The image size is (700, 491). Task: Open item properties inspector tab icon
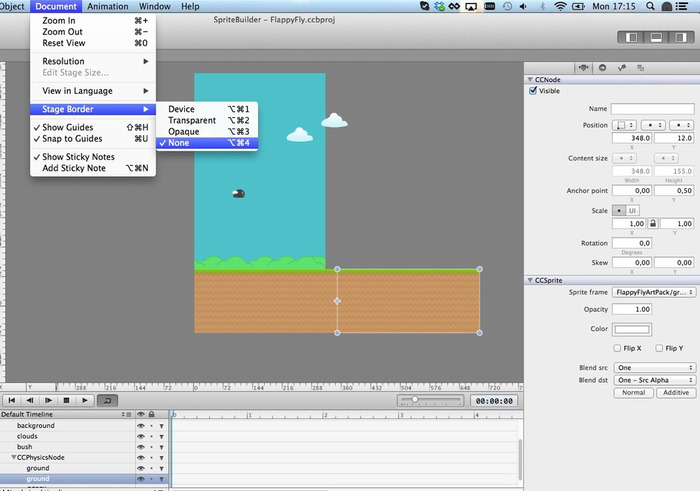point(583,68)
